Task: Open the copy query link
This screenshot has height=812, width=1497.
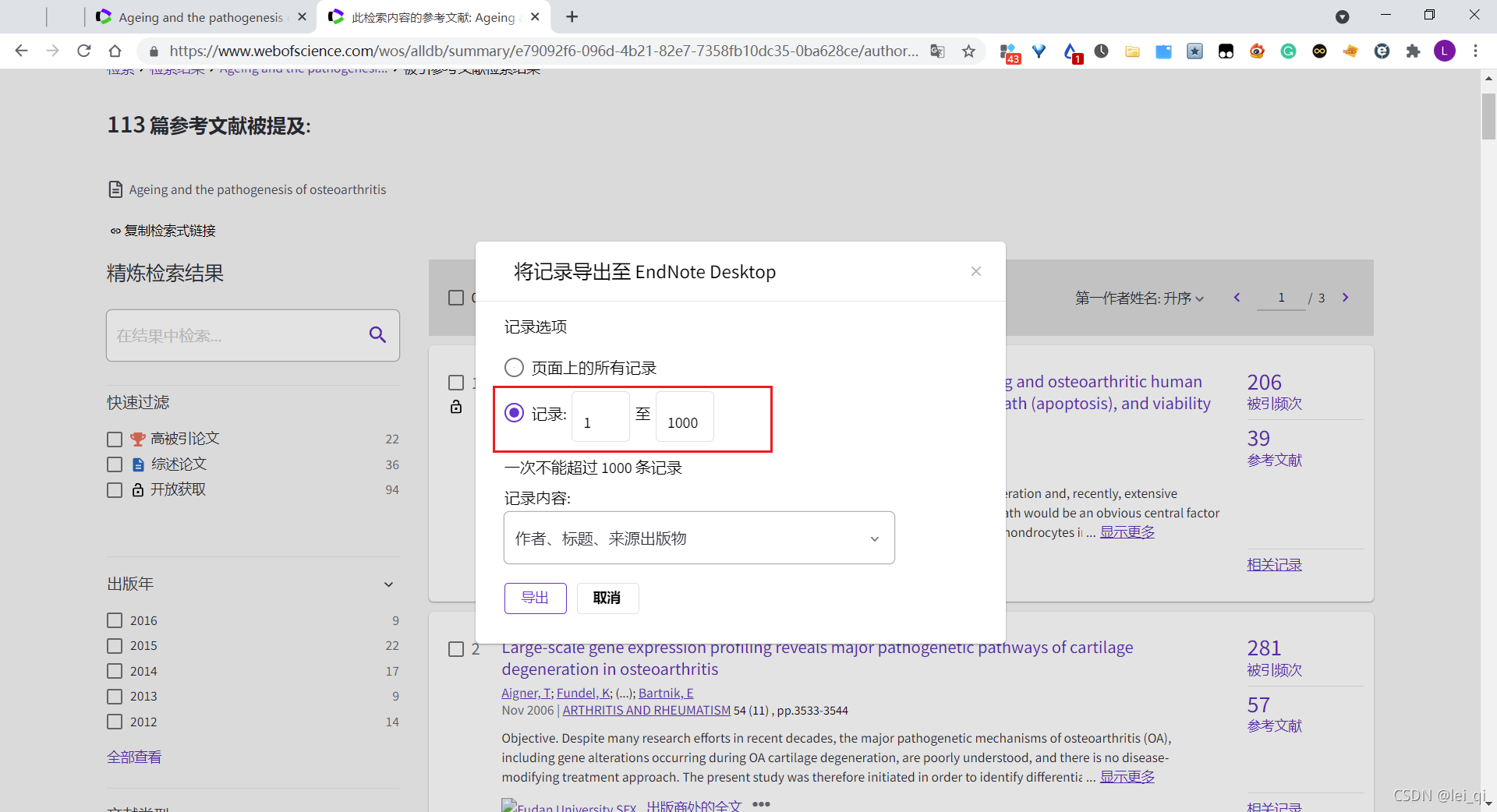Action: click(x=169, y=231)
